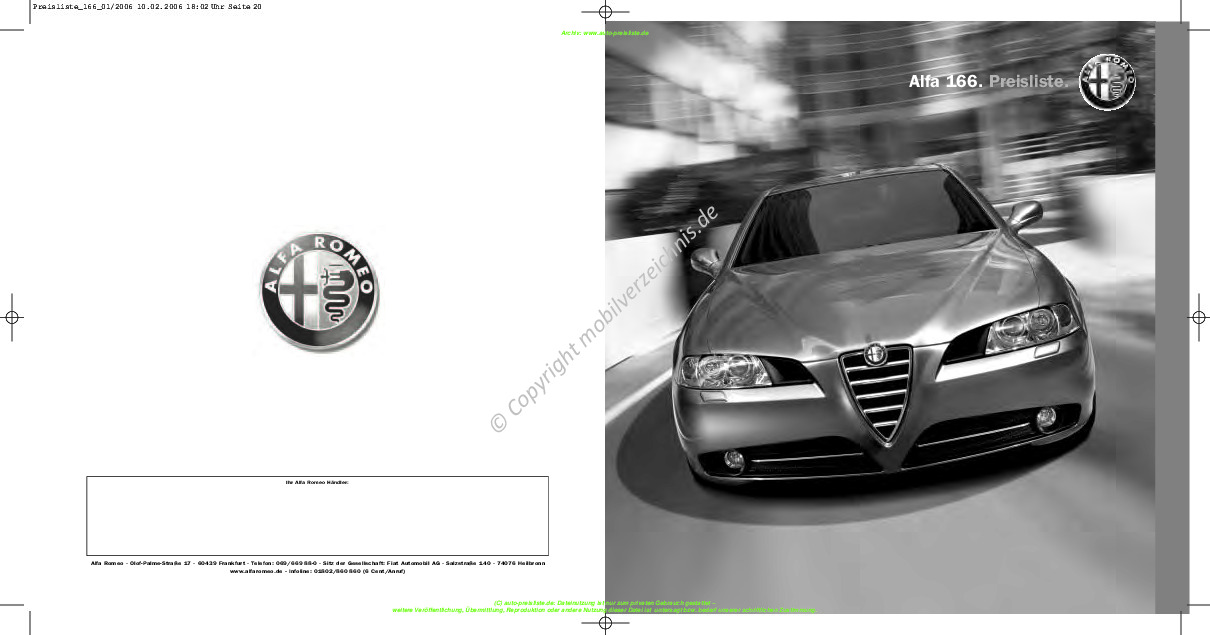Click the large Alfa Romeo emblem on the back cover
This screenshot has width=1210, height=635.
(319, 291)
